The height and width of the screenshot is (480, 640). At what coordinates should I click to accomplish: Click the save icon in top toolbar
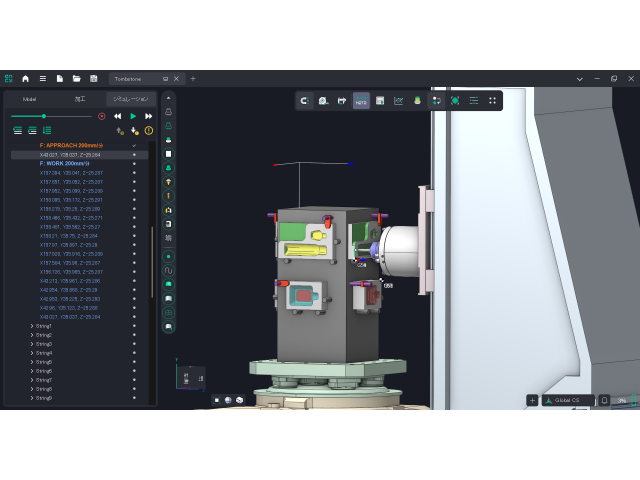click(93, 78)
